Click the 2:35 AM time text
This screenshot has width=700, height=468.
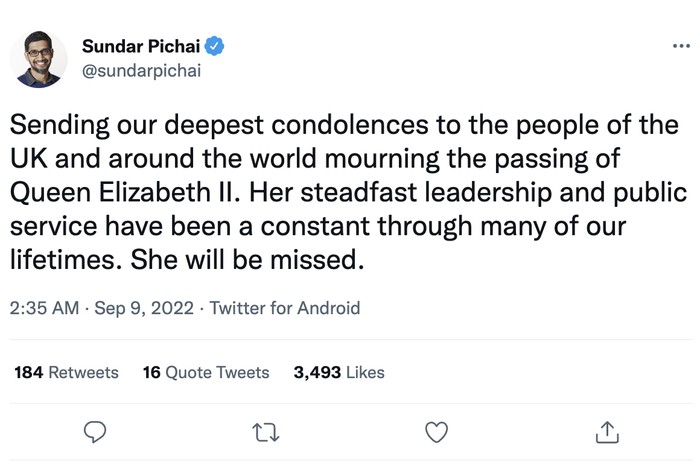click(44, 308)
